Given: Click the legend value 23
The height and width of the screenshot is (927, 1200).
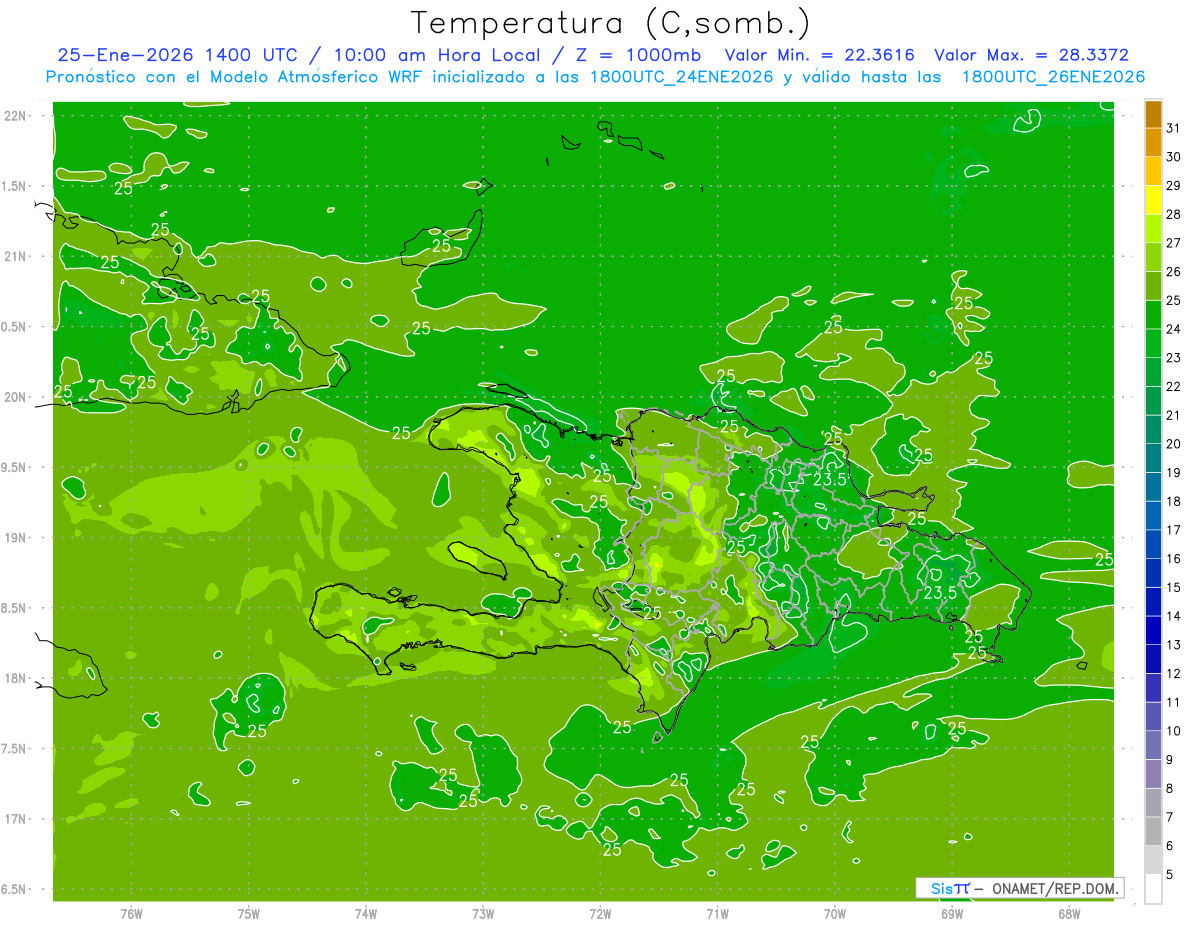Looking at the screenshot, I should [x=1173, y=358].
